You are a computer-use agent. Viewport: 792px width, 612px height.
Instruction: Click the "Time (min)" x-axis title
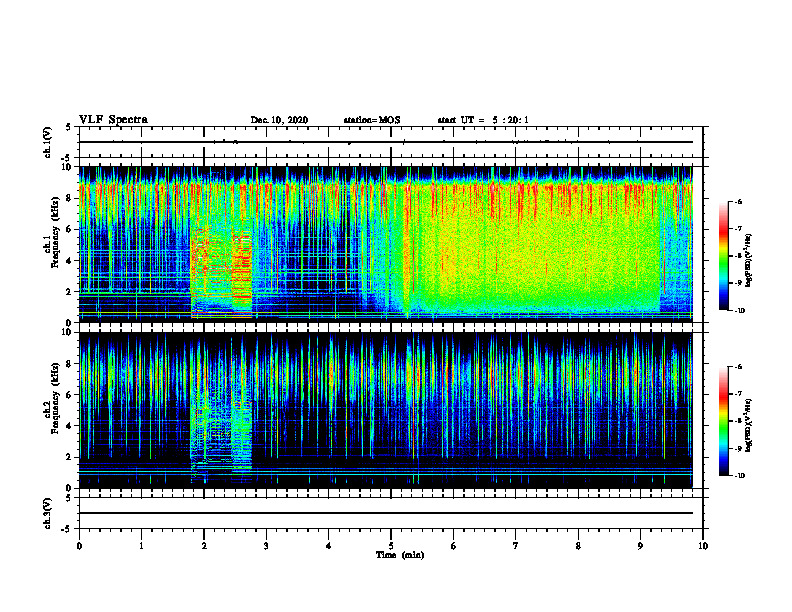400,555
